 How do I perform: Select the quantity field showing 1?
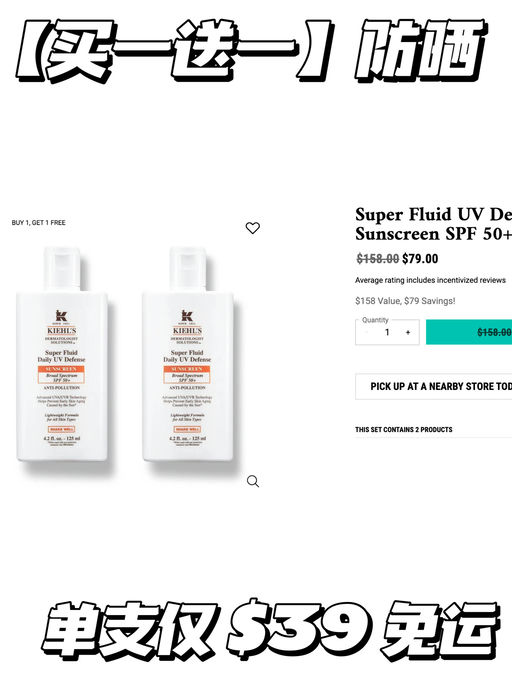(387, 332)
